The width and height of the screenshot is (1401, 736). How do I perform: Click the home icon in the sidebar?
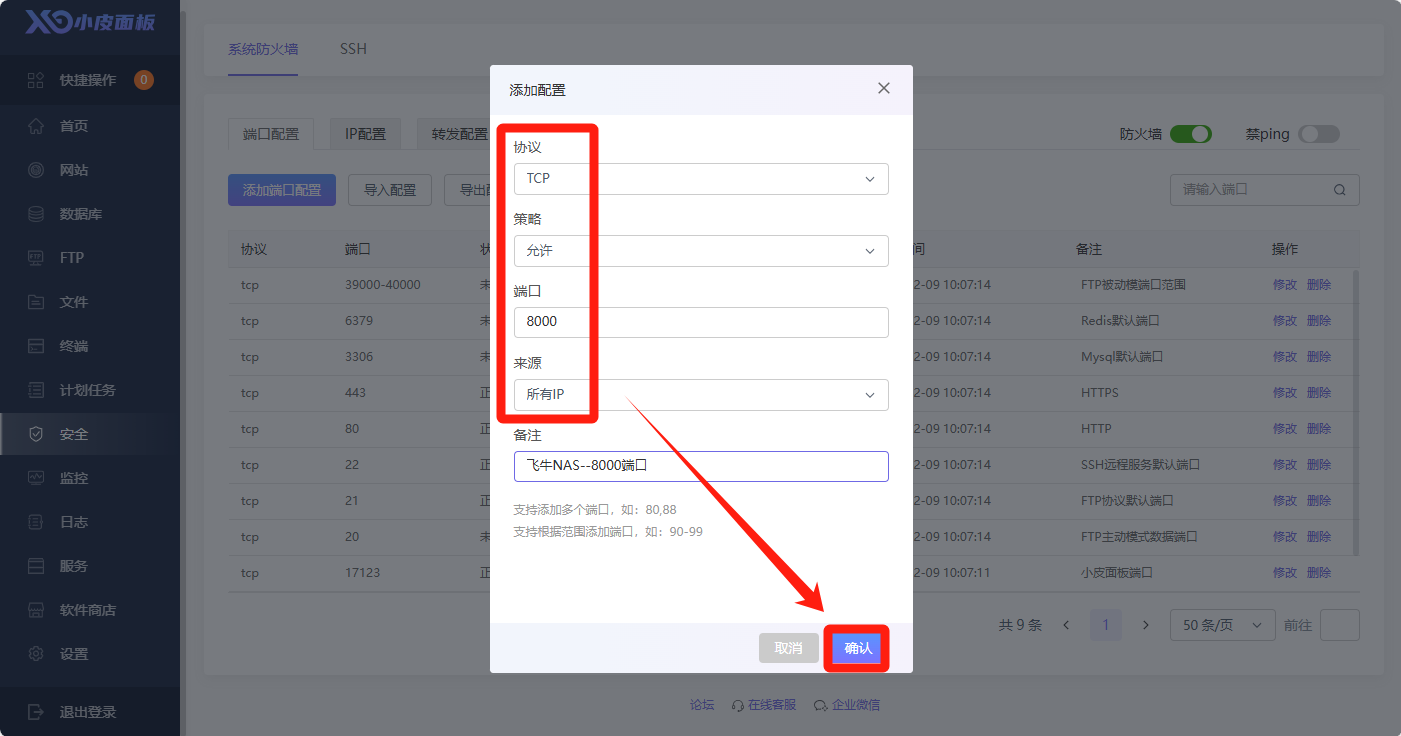pos(36,126)
